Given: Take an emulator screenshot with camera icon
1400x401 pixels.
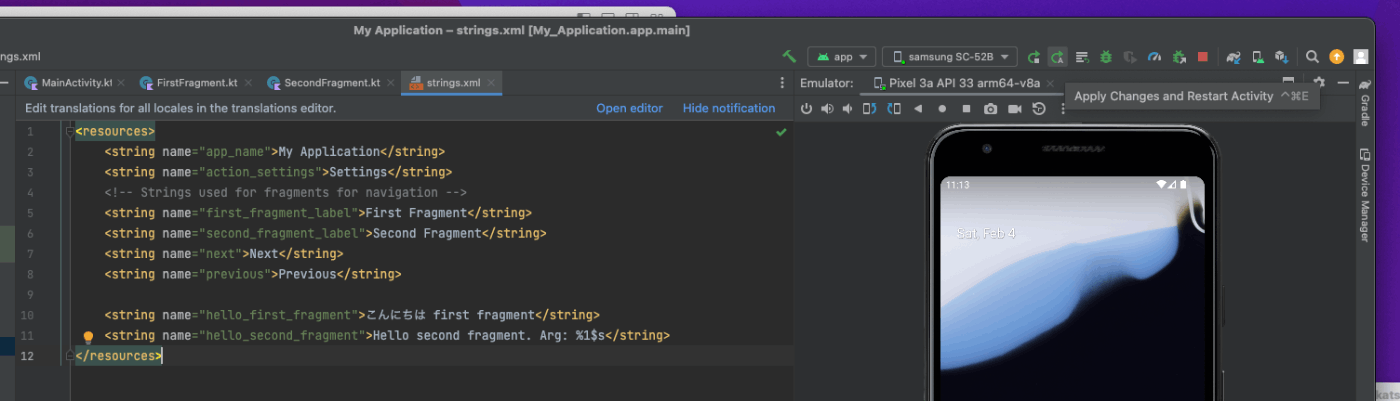Looking at the screenshot, I should (990, 108).
